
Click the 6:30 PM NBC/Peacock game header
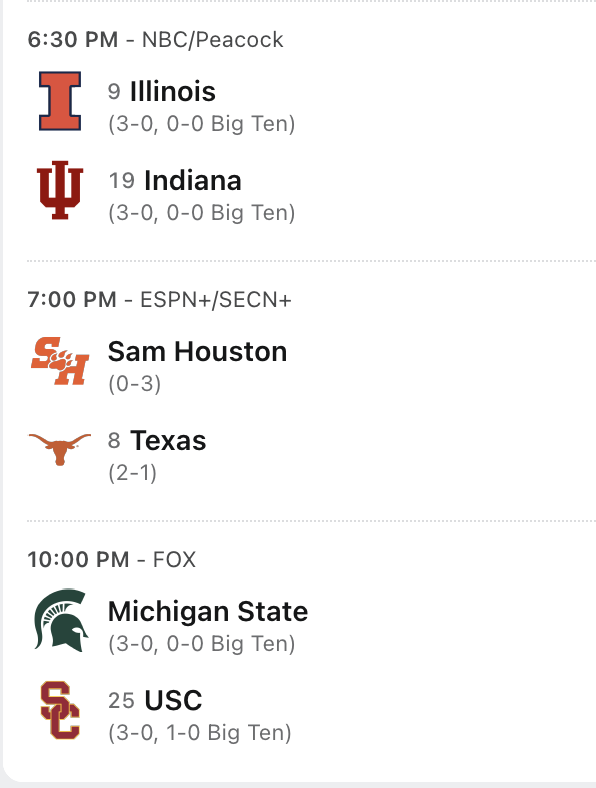point(155,40)
